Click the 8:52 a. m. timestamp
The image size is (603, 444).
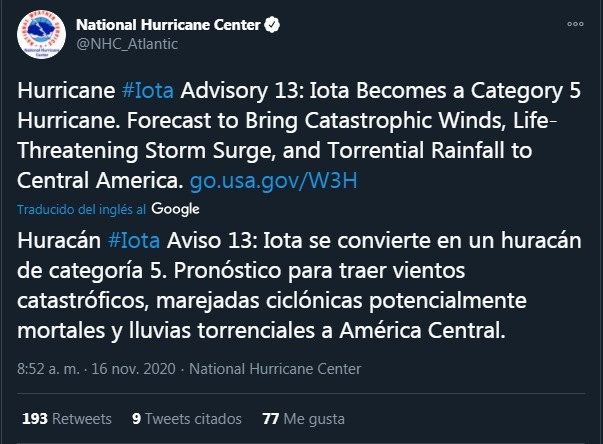coord(49,369)
